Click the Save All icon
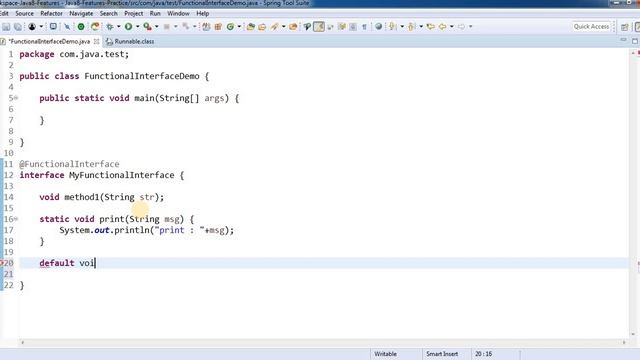The image size is (640, 360). pos(18,27)
